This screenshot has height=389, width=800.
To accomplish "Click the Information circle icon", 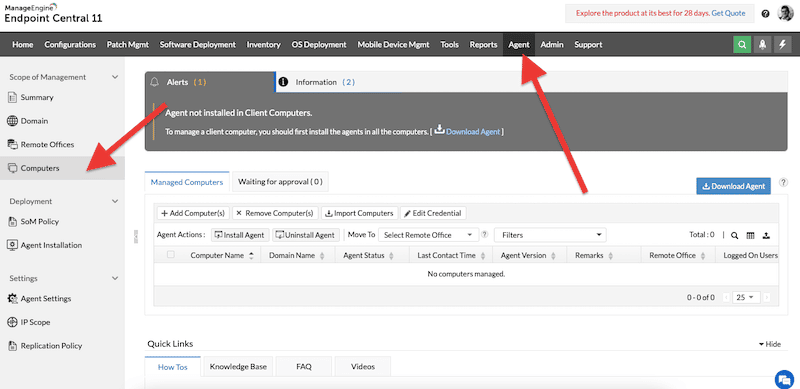I will 284,82.
